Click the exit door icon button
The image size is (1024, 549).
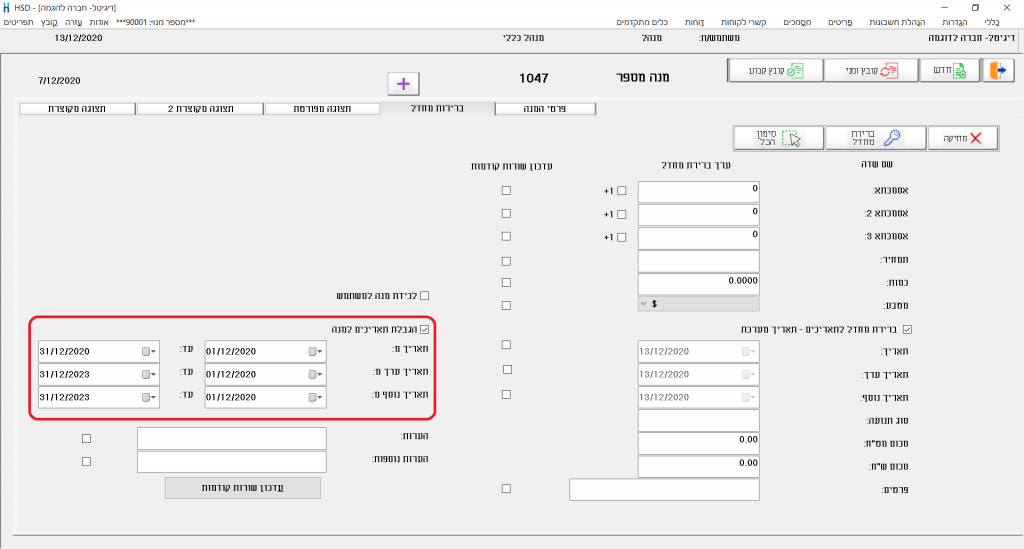[x=999, y=71]
